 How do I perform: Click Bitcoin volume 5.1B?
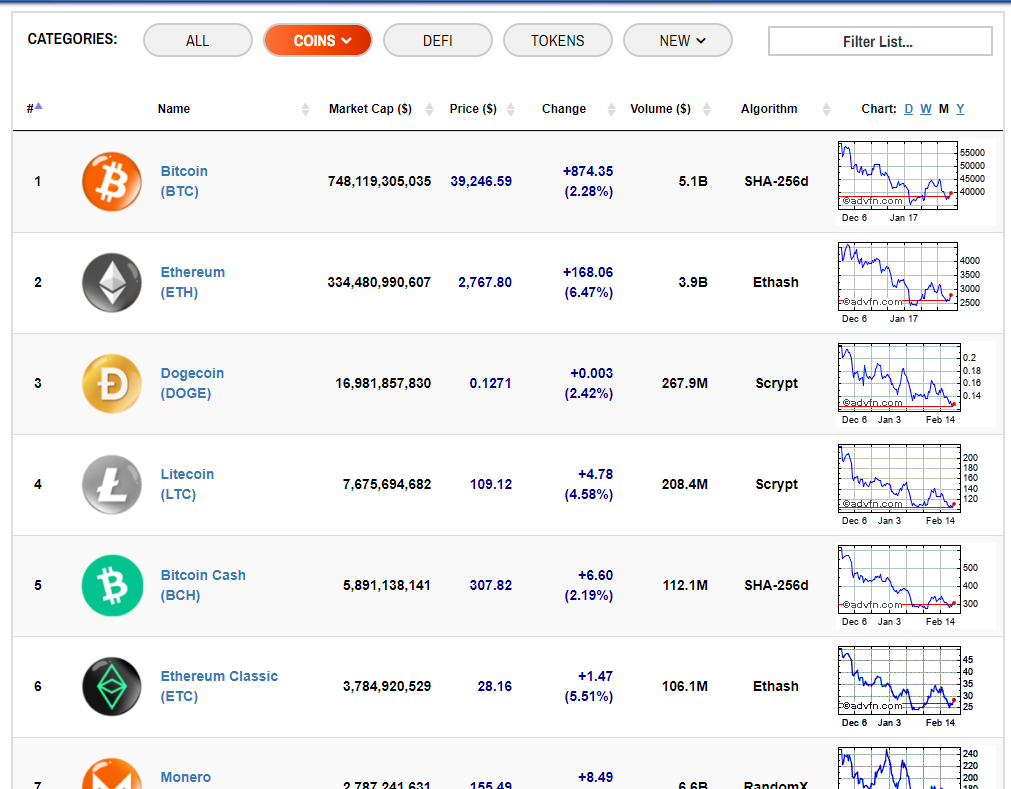[693, 182]
